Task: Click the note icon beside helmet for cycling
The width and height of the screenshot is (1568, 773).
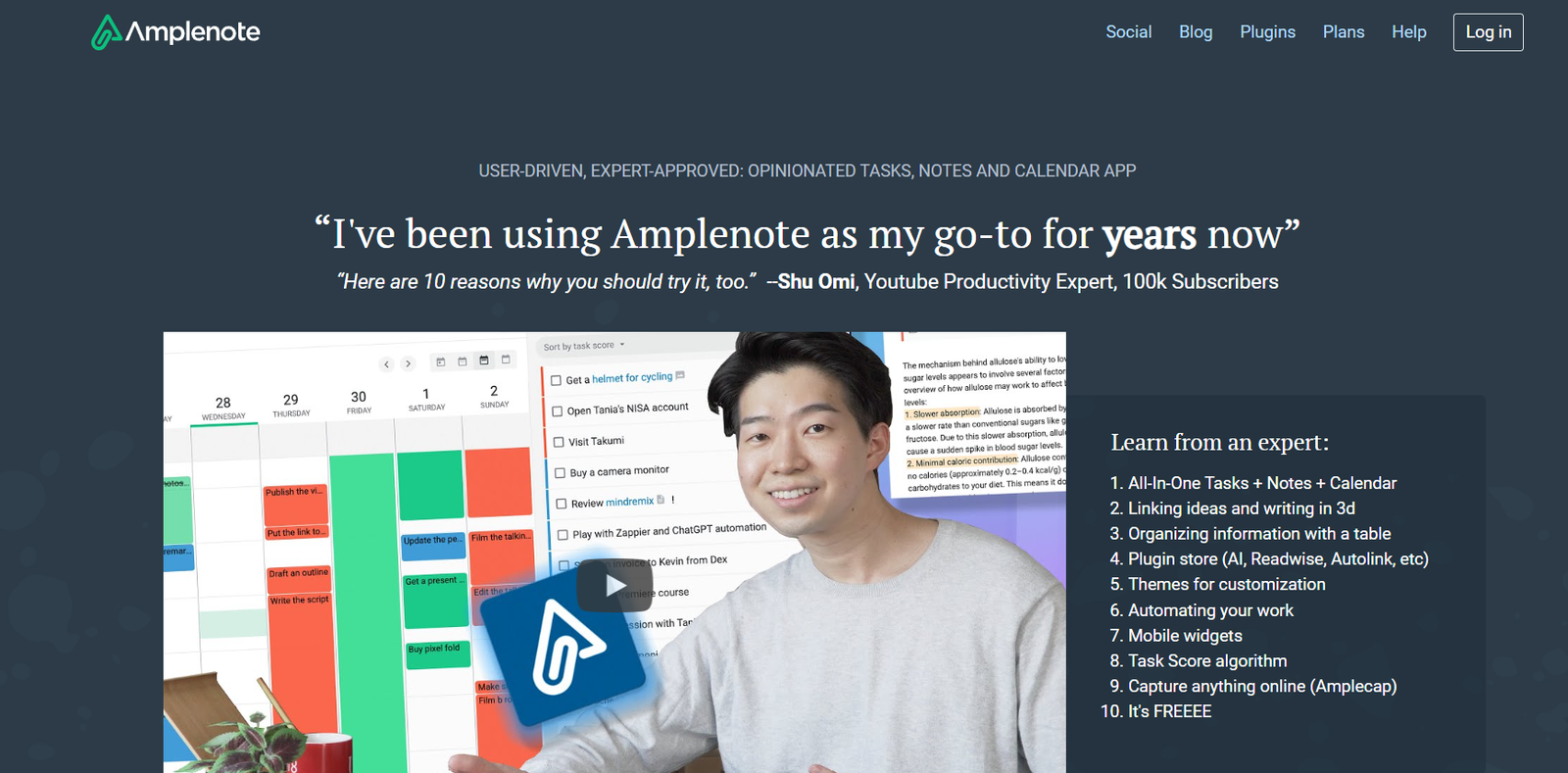Action: tap(681, 375)
